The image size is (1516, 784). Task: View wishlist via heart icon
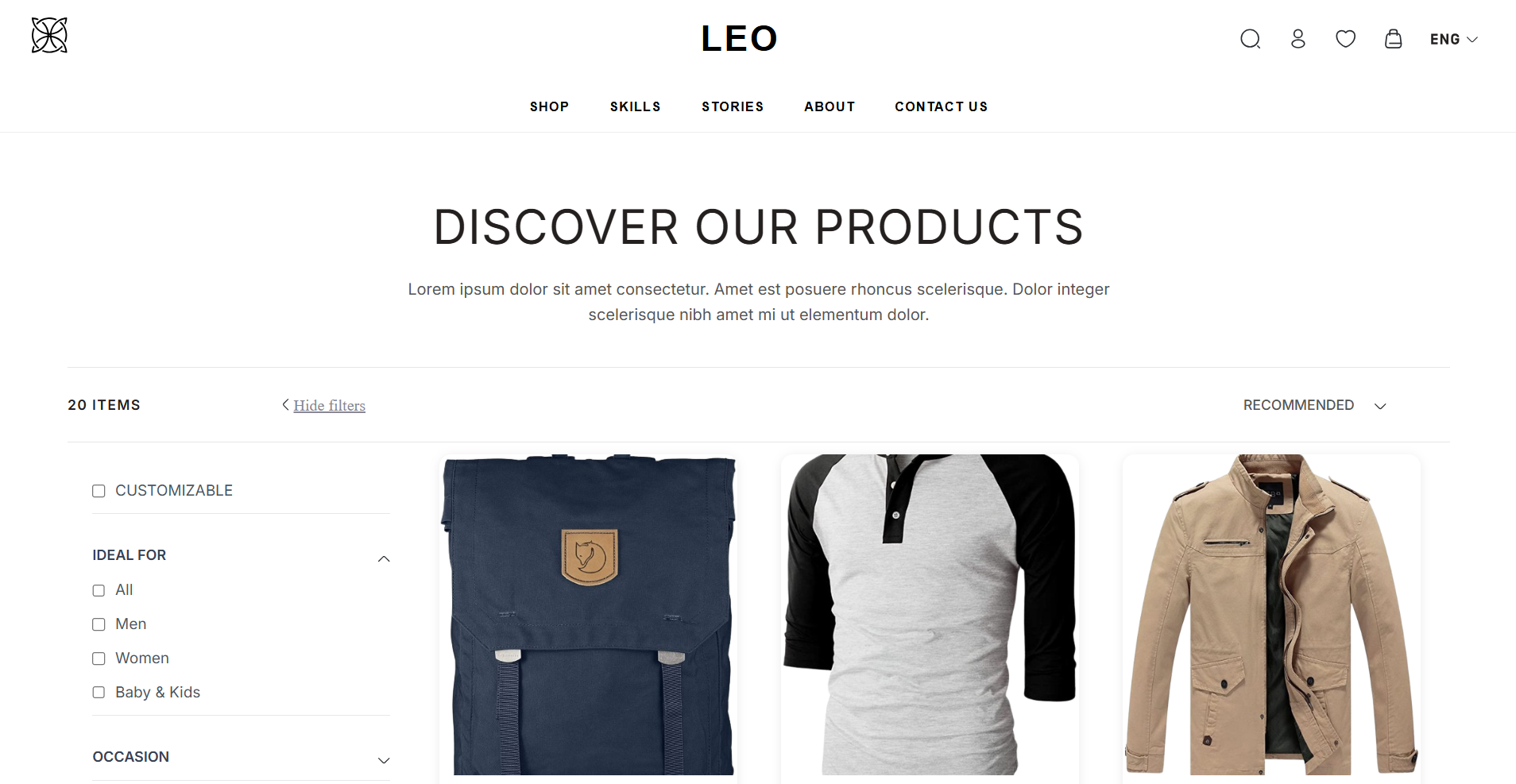[x=1346, y=39]
